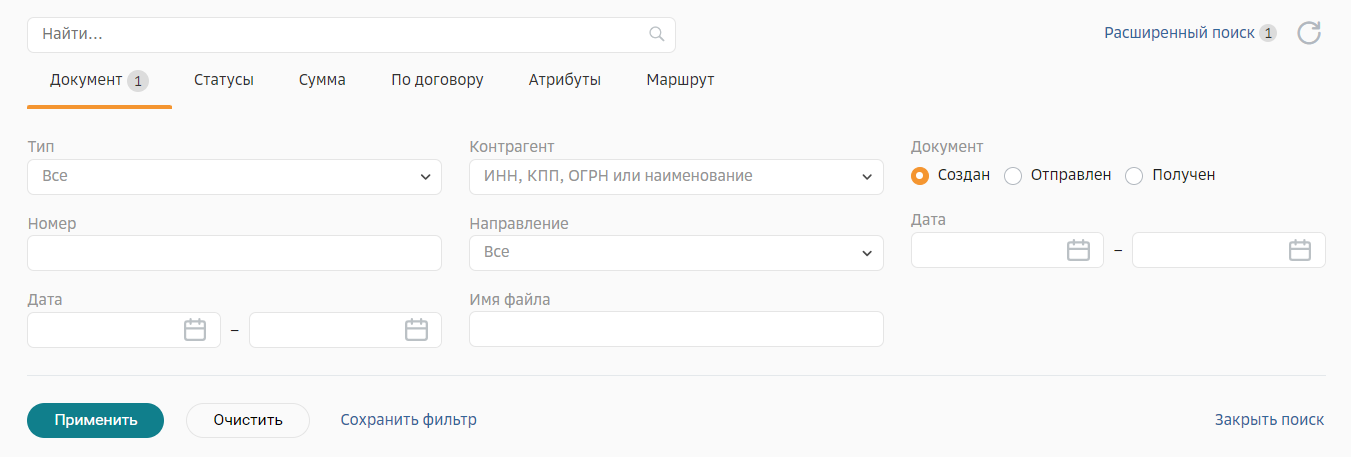This screenshot has height=457, width=1351.
Task: Click the magnifier icon in search box
Action: click(657, 34)
